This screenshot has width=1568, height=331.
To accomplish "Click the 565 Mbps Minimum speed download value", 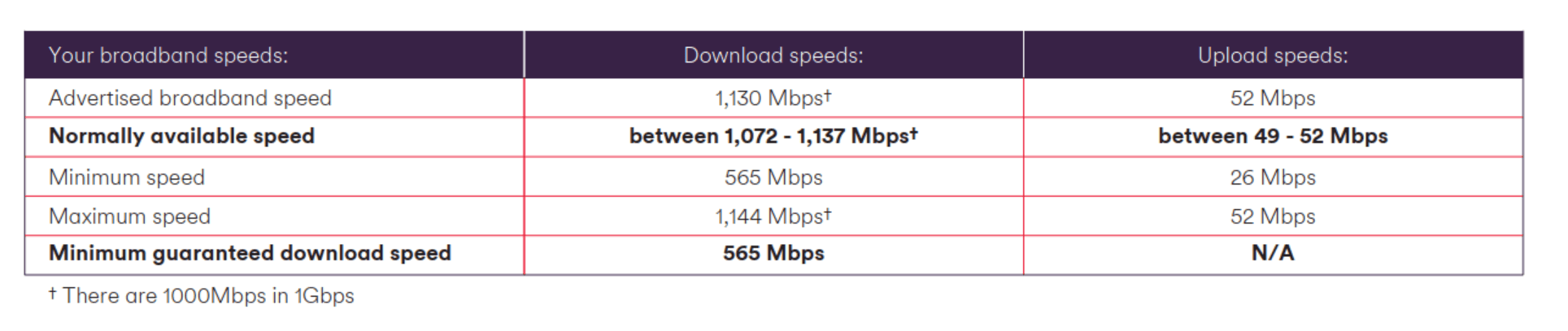I will 773,177.
